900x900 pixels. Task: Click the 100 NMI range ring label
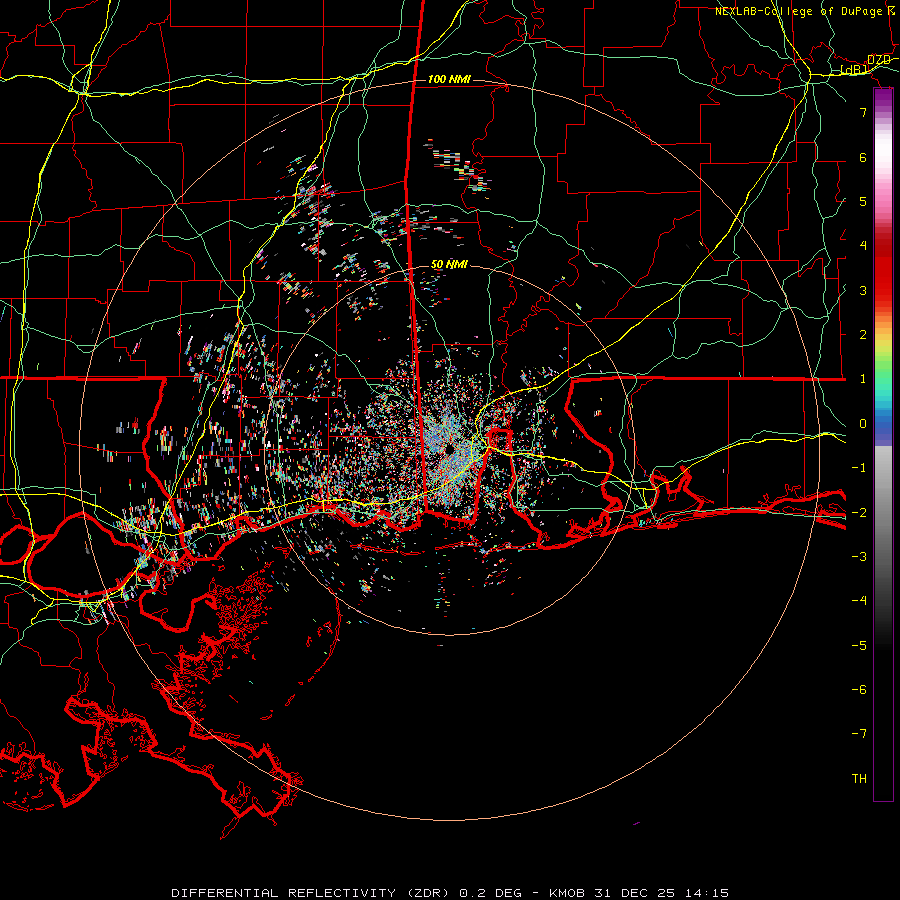(x=449, y=79)
